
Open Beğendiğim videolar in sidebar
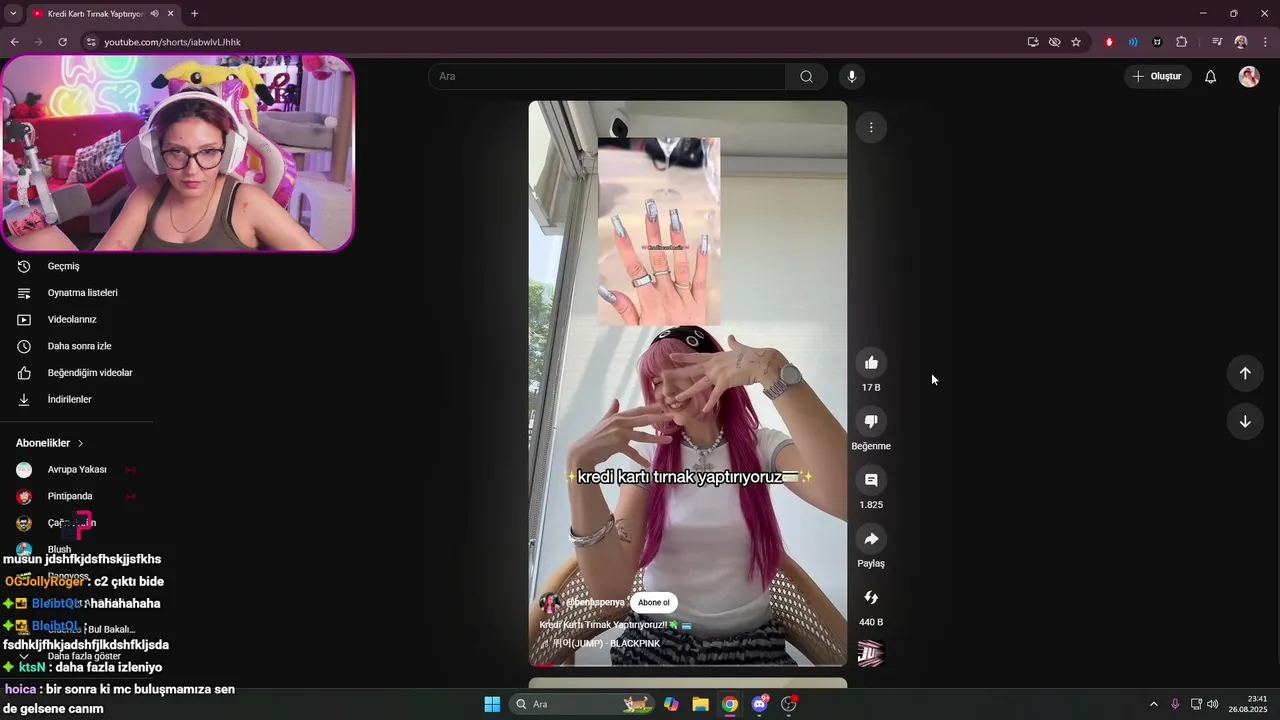click(x=90, y=373)
